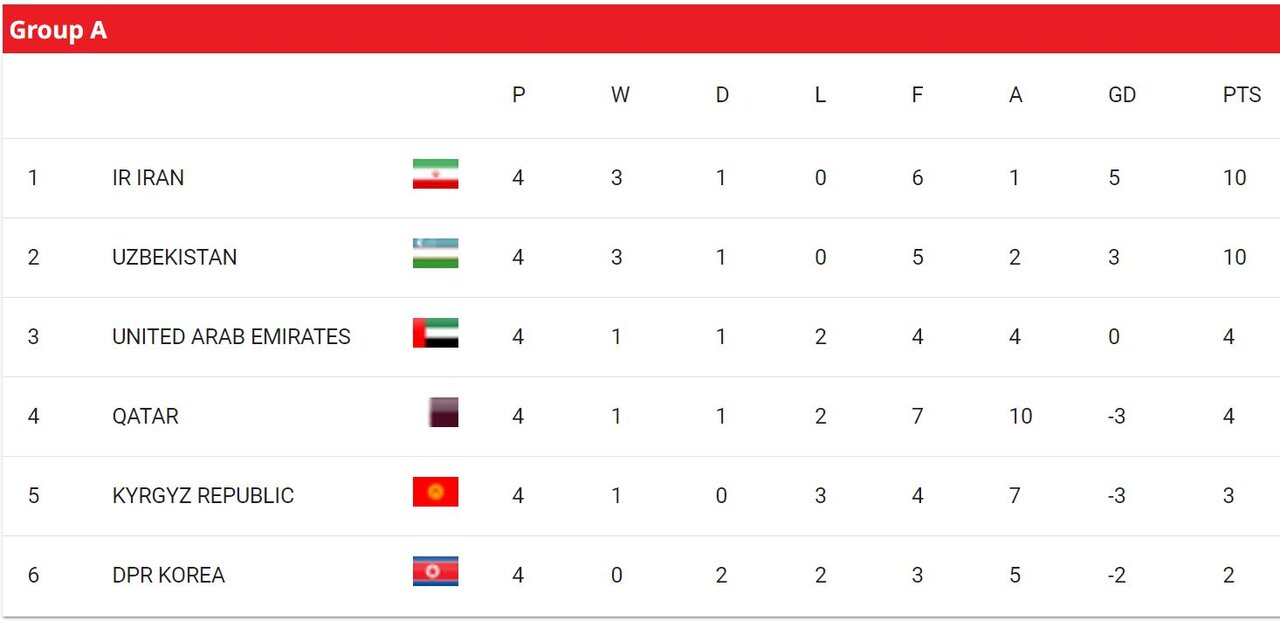Click the PTS column header
1280x621 pixels.
coord(1241,95)
